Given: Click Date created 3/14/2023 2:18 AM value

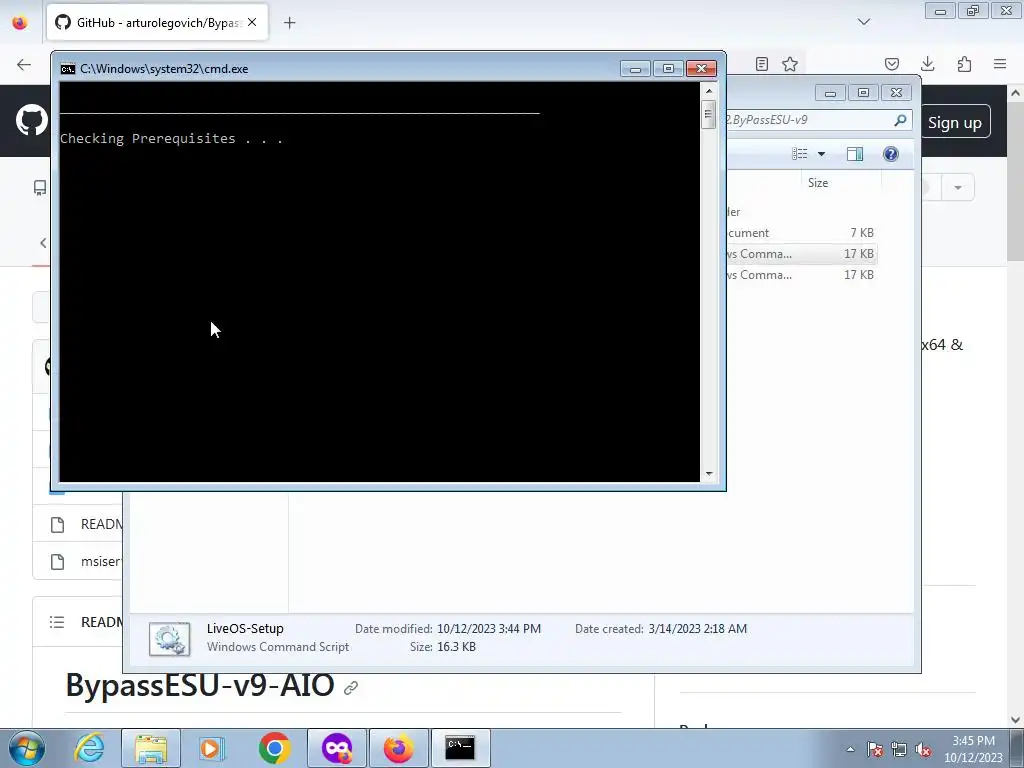Looking at the screenshot, I should point(697,629).
